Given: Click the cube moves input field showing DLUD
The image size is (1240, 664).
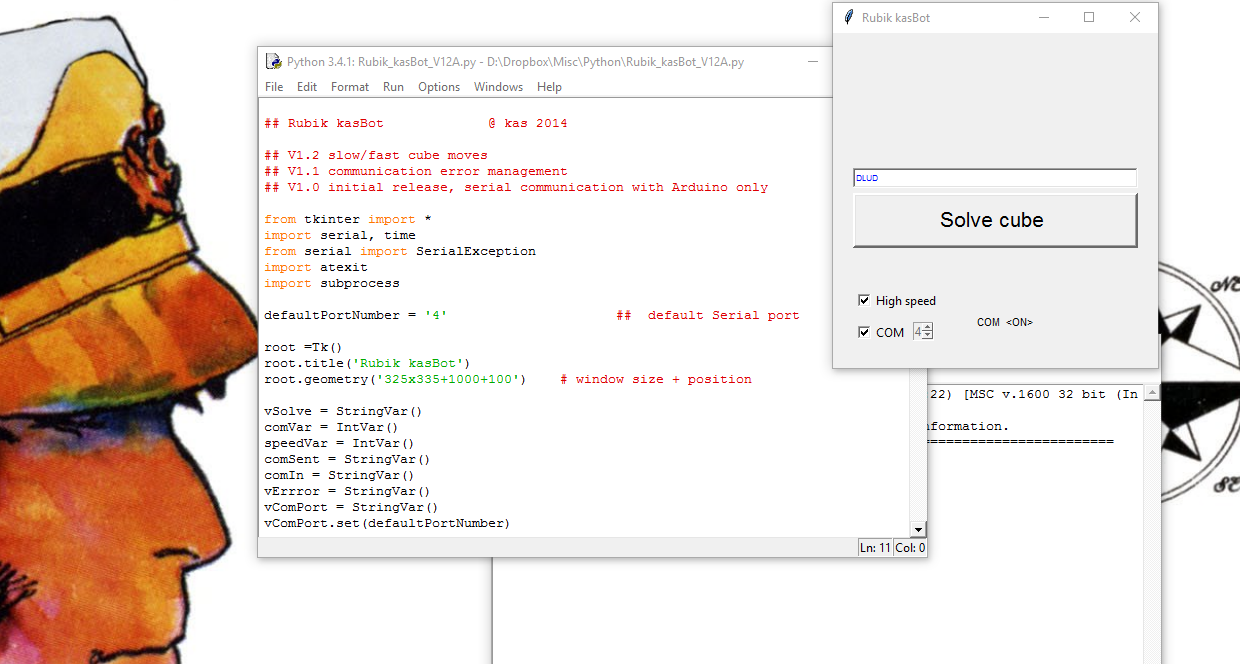Looking at the screenshot, I should pos(995,178).
